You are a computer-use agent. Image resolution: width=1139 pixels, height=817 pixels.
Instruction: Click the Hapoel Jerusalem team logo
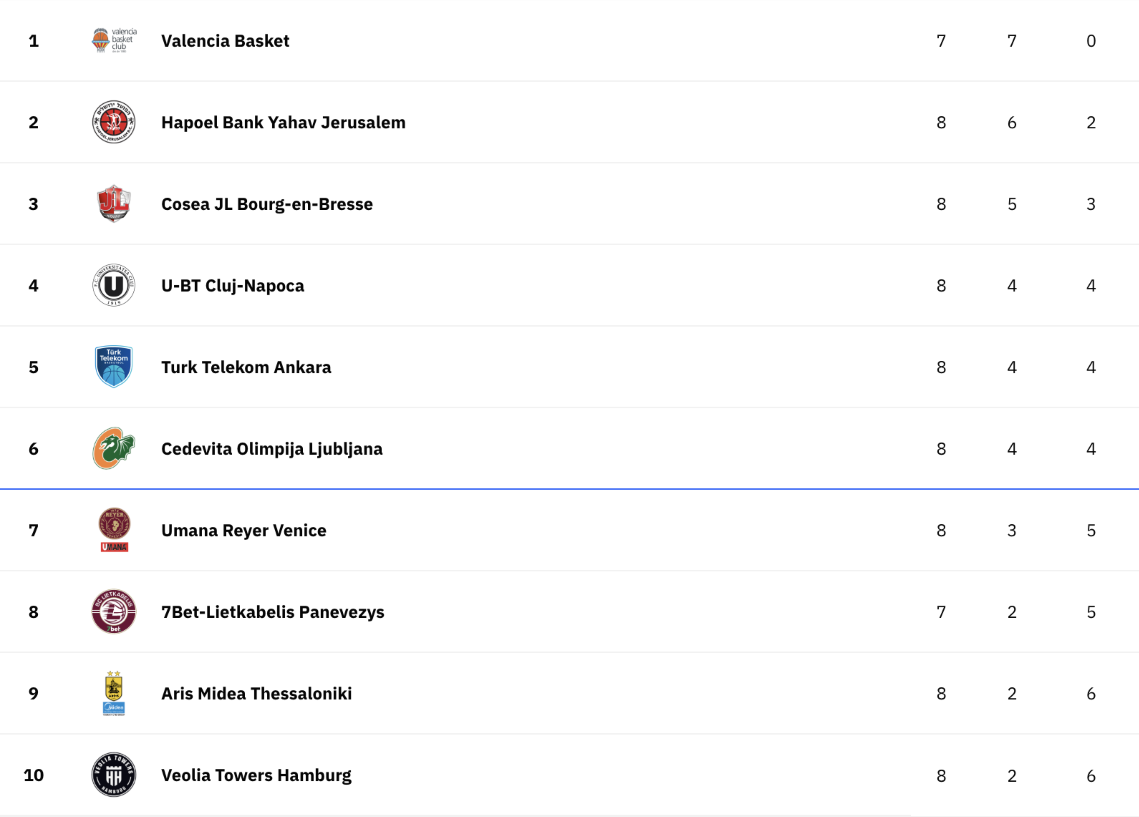click(x=114, y=122)
